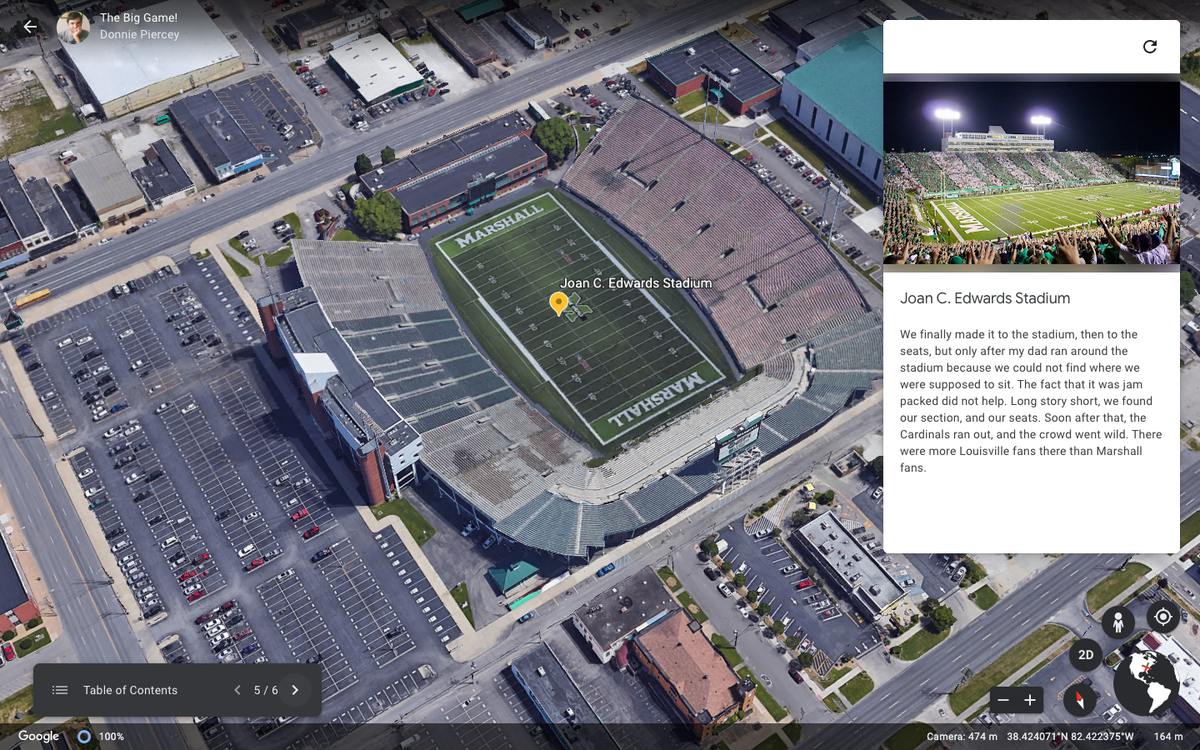
Task: Reload the info panel with refresh icon
Action: 1150,46
